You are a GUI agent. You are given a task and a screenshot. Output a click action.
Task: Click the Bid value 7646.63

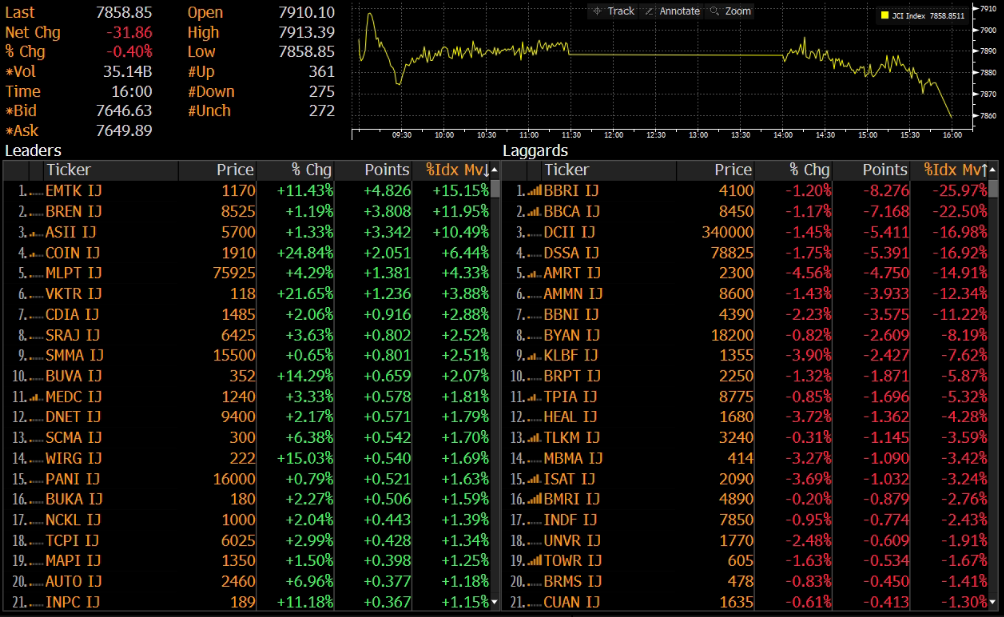click(124, 111)
